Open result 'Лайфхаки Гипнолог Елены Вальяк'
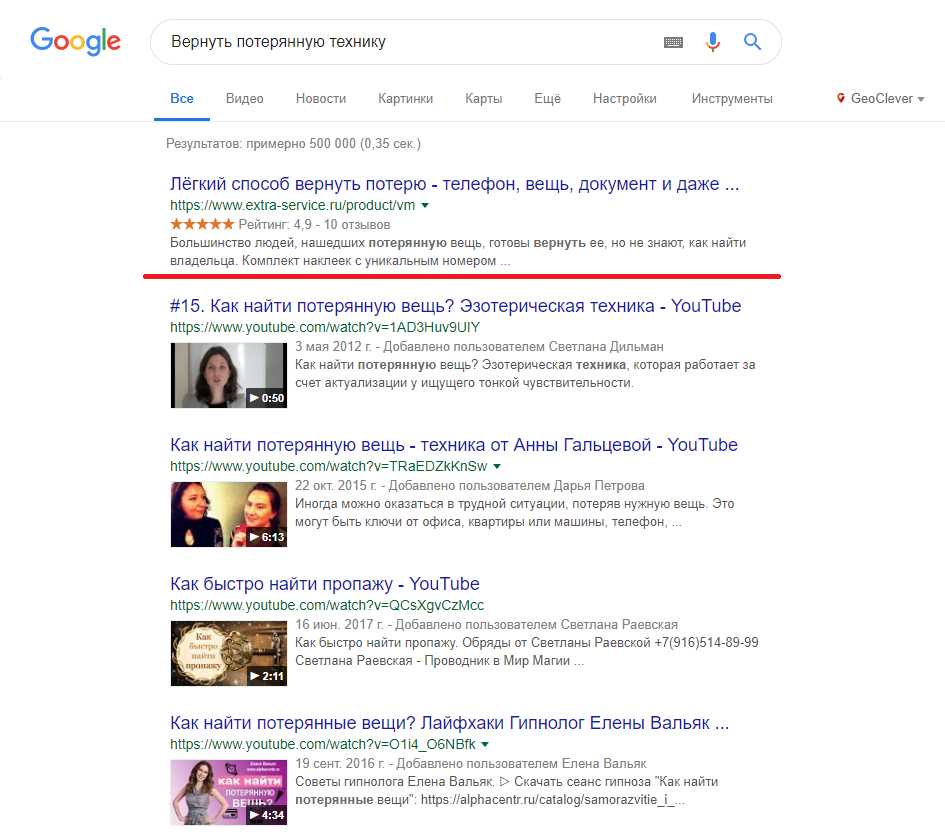 (450, 723)
